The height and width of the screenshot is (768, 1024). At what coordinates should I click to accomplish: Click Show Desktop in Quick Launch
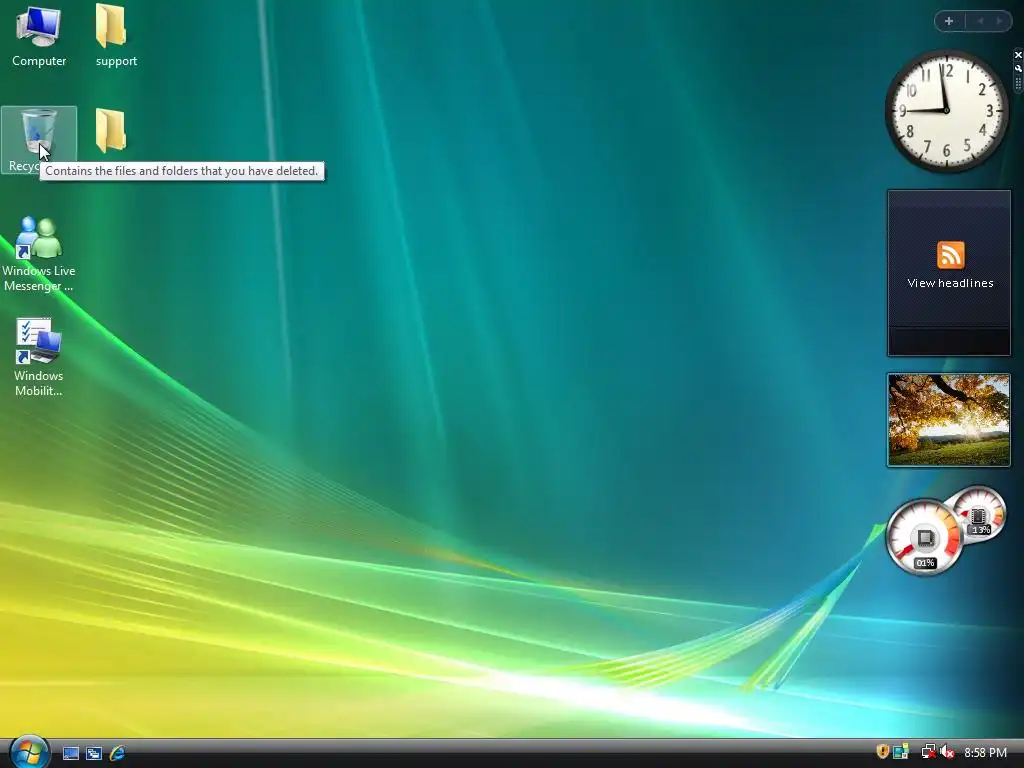tap(71, 753)
